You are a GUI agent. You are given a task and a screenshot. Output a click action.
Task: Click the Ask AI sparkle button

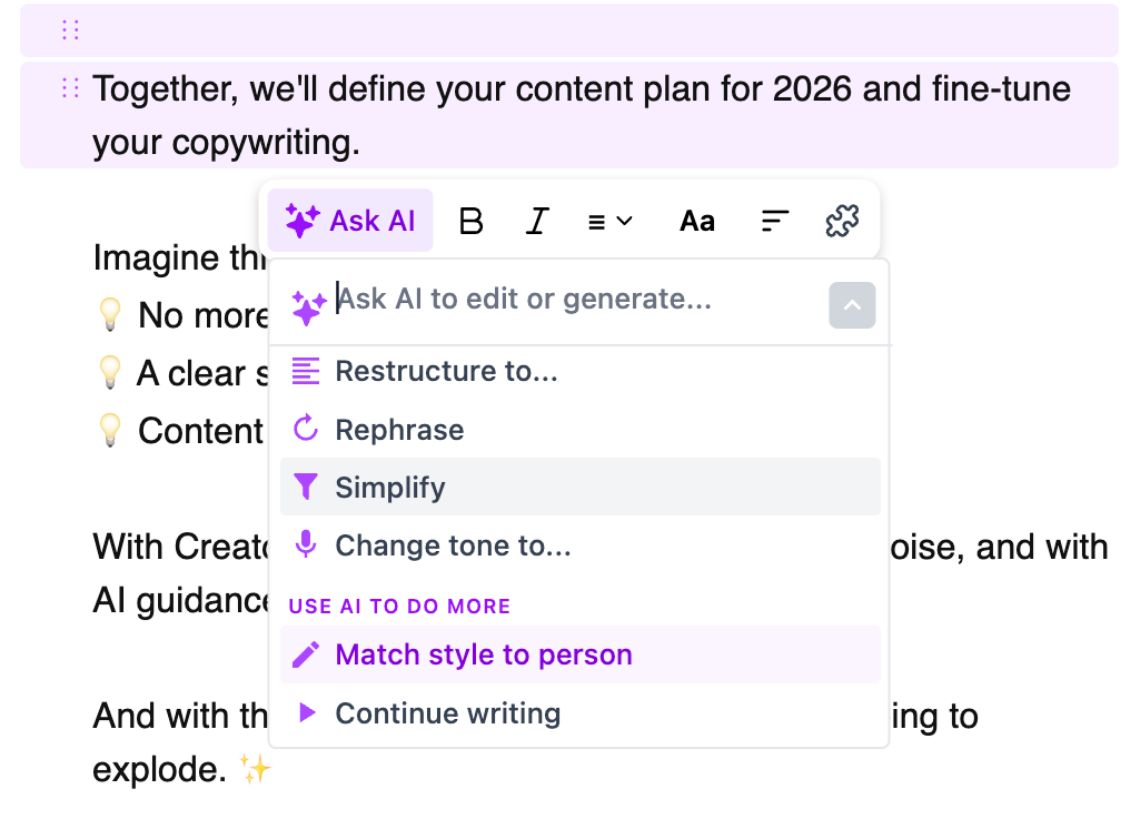coord(350,221)
